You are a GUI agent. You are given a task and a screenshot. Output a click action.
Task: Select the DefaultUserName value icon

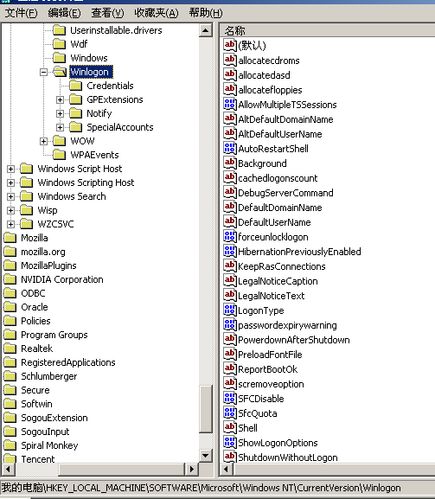[230, 222]
